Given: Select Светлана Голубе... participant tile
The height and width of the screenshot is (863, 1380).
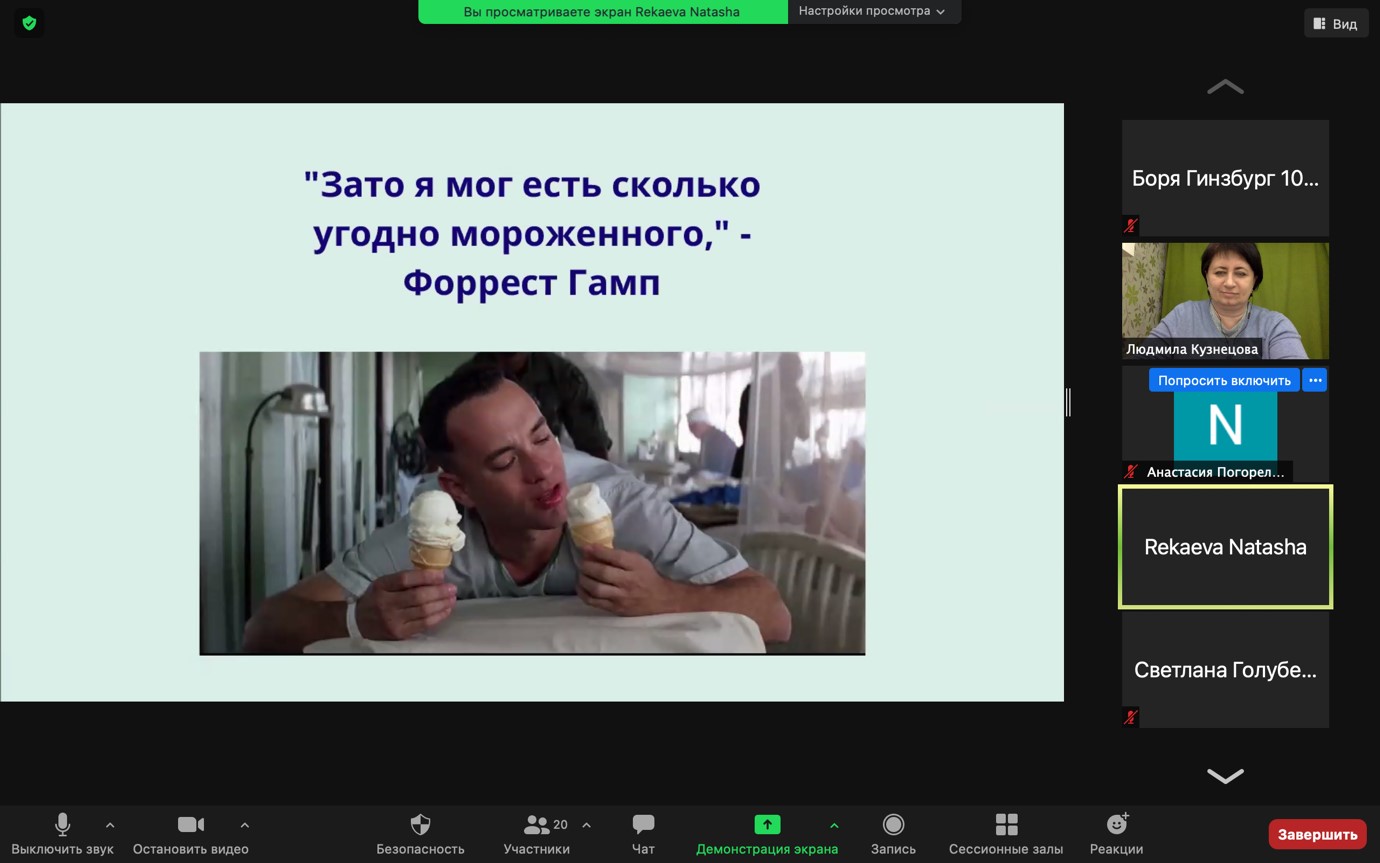Looking at the screenshot, I should click(x=1225, y=670).
